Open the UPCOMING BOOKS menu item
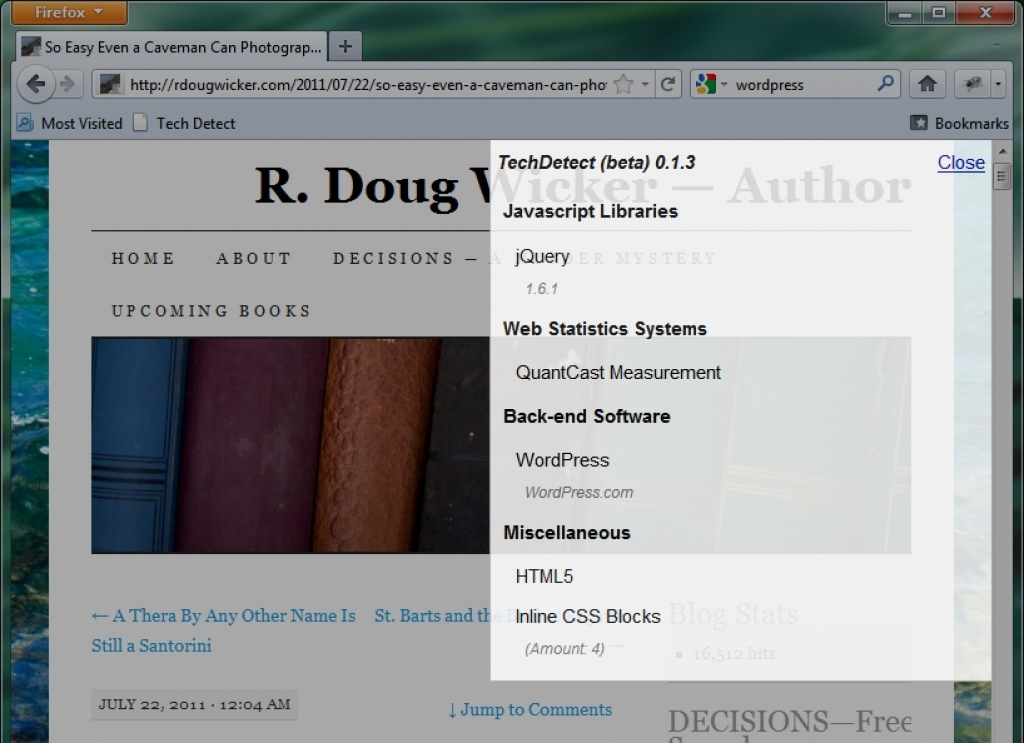The image size is (1024, 743). pos(211,311)
